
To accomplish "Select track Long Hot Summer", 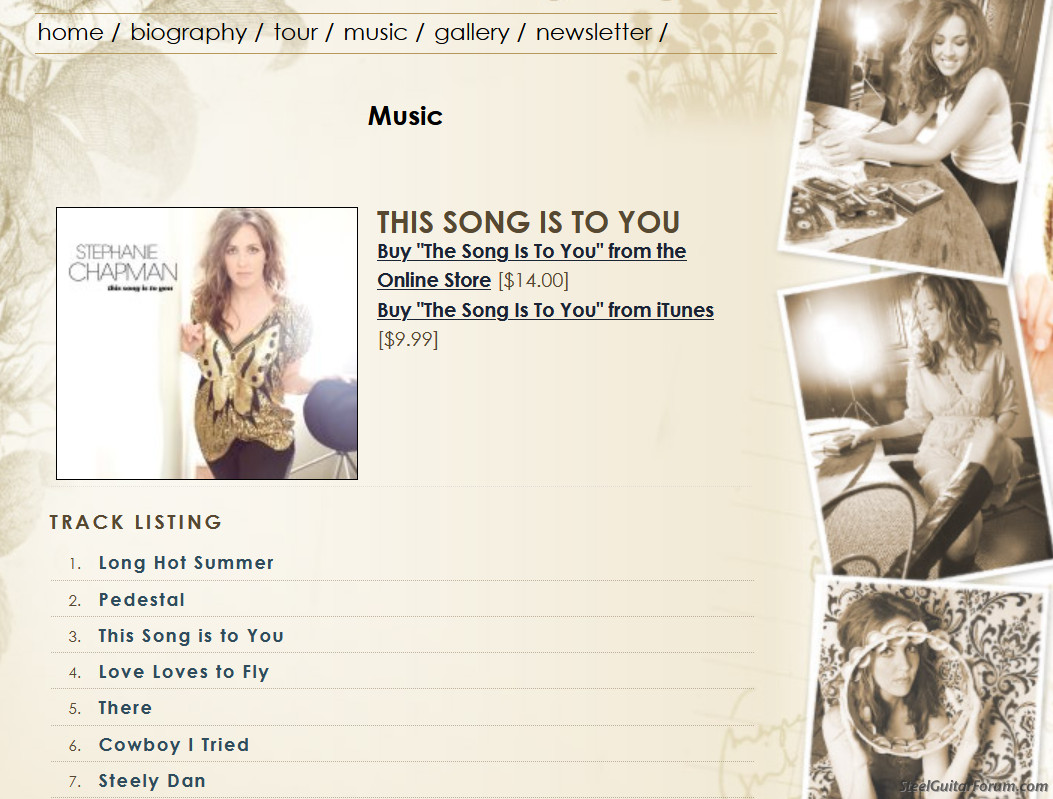I will coord(186,563).
